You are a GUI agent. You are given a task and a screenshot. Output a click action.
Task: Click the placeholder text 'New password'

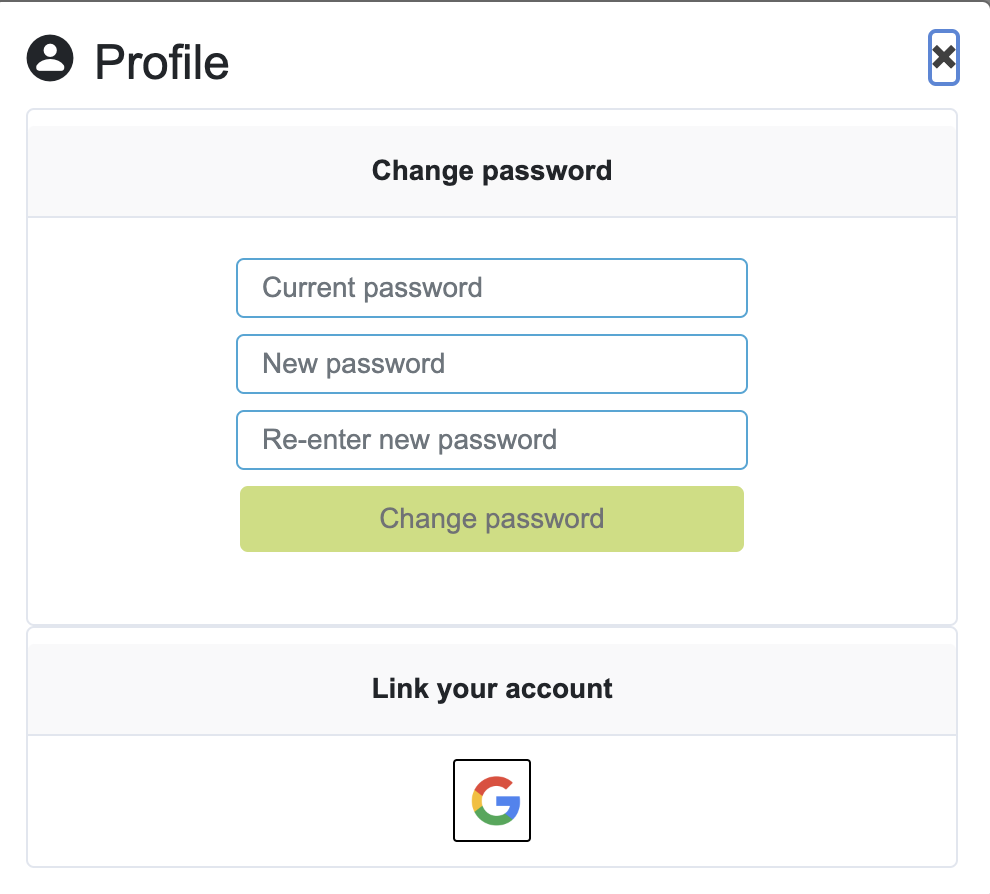coord(354,364)
